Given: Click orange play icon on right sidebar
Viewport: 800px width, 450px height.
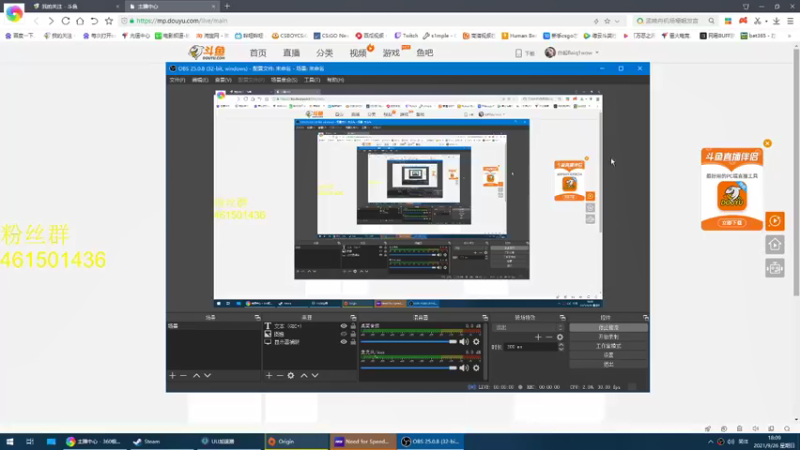Looking at the screenshot, I should point(775,221).
